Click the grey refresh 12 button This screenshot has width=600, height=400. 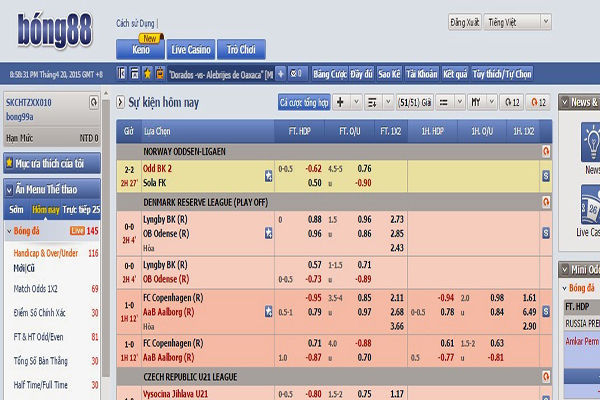point(512,102)
